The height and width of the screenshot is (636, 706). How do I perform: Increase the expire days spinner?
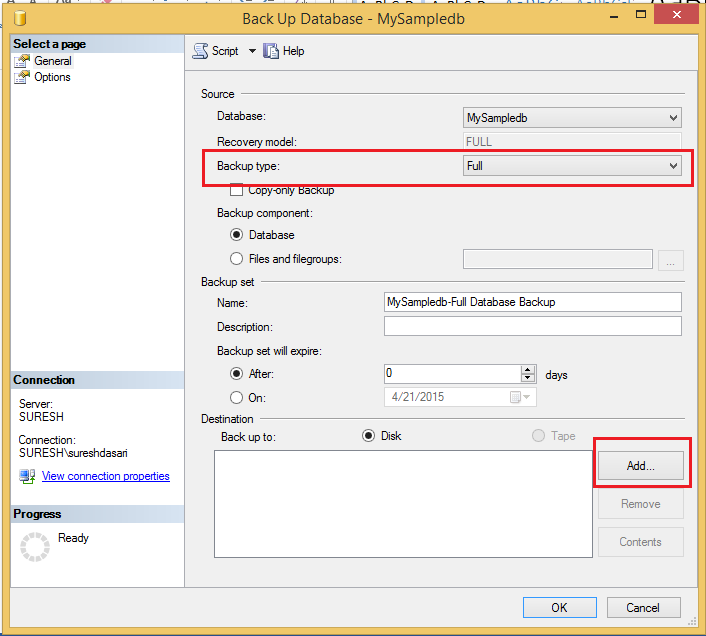pos(527,370)
